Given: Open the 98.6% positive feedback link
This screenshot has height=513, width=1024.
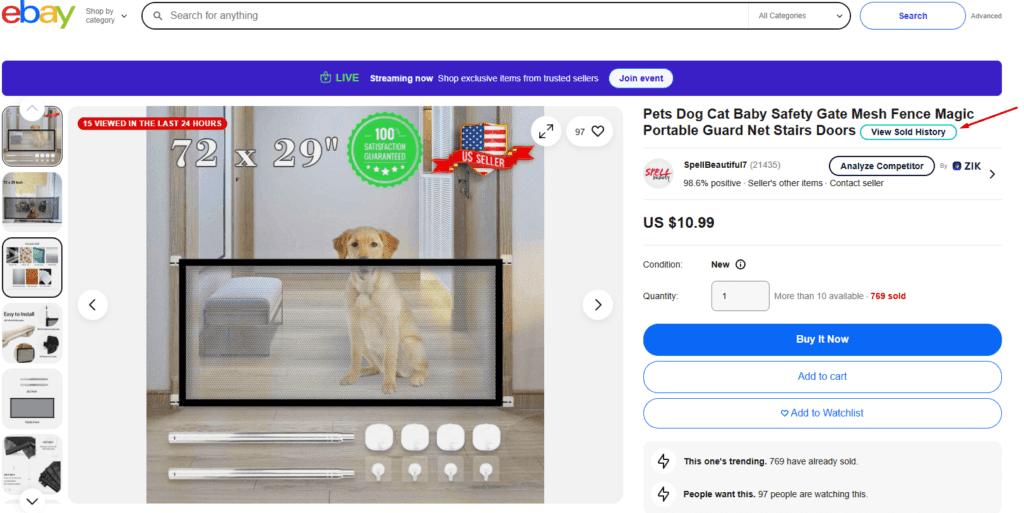Looking at the screenshot, I should [712, 183].
